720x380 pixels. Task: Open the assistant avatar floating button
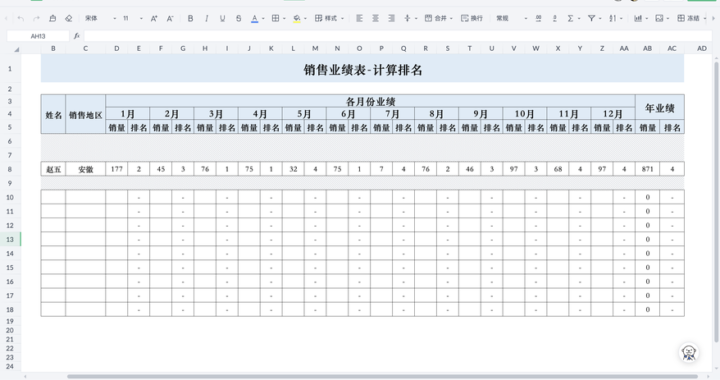[689, 352]
